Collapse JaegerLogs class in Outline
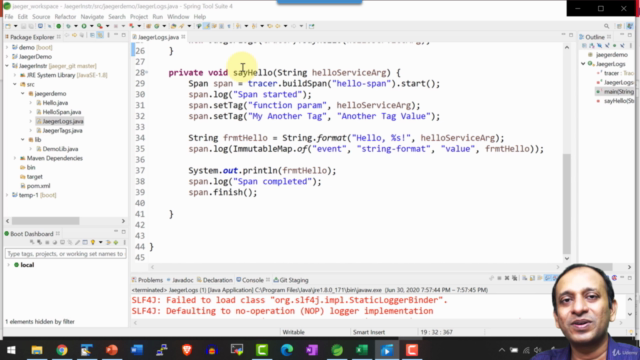 pos(583,64)
